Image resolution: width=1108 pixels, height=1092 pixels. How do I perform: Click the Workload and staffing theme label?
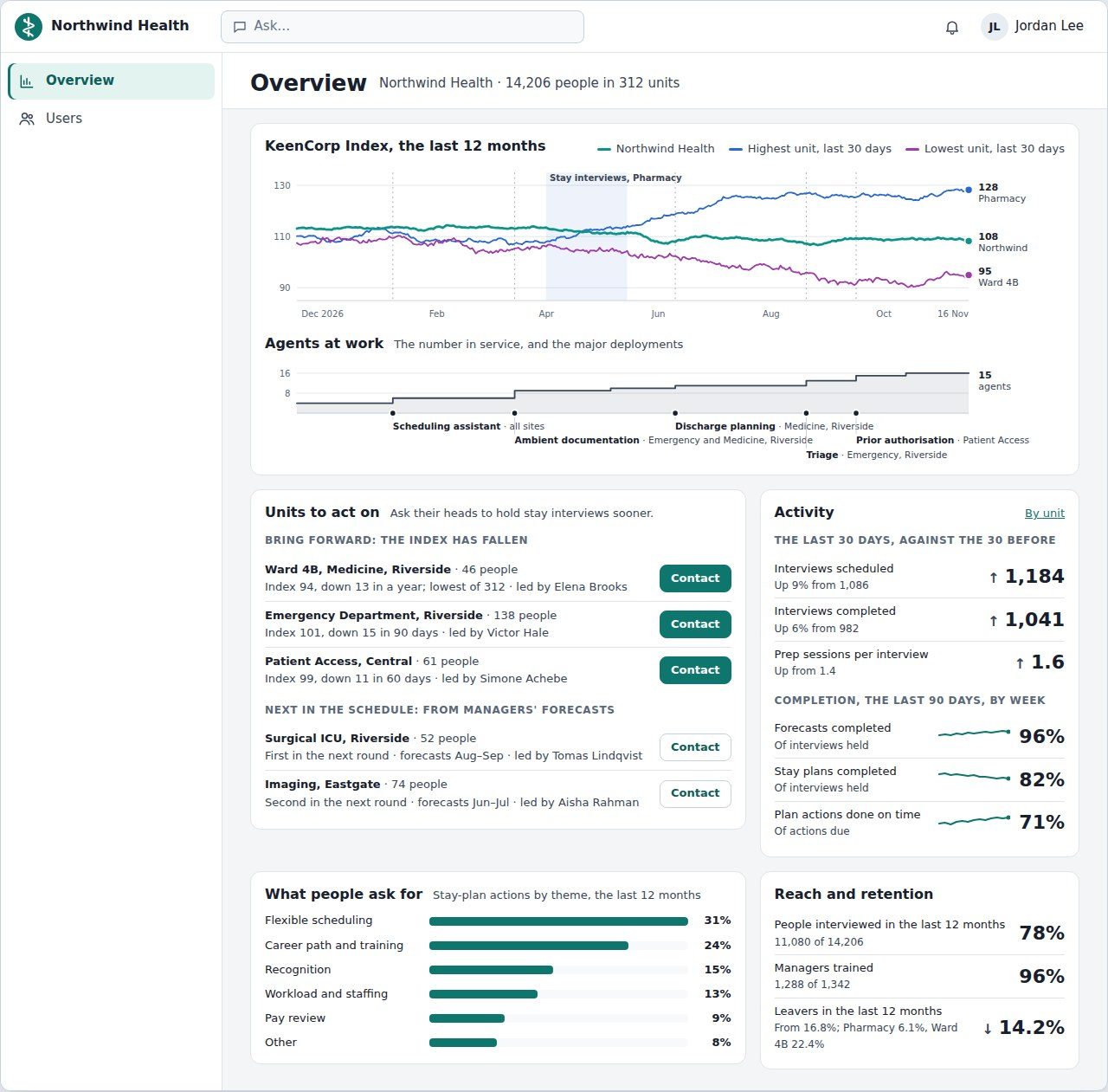(x=326, y=994)
